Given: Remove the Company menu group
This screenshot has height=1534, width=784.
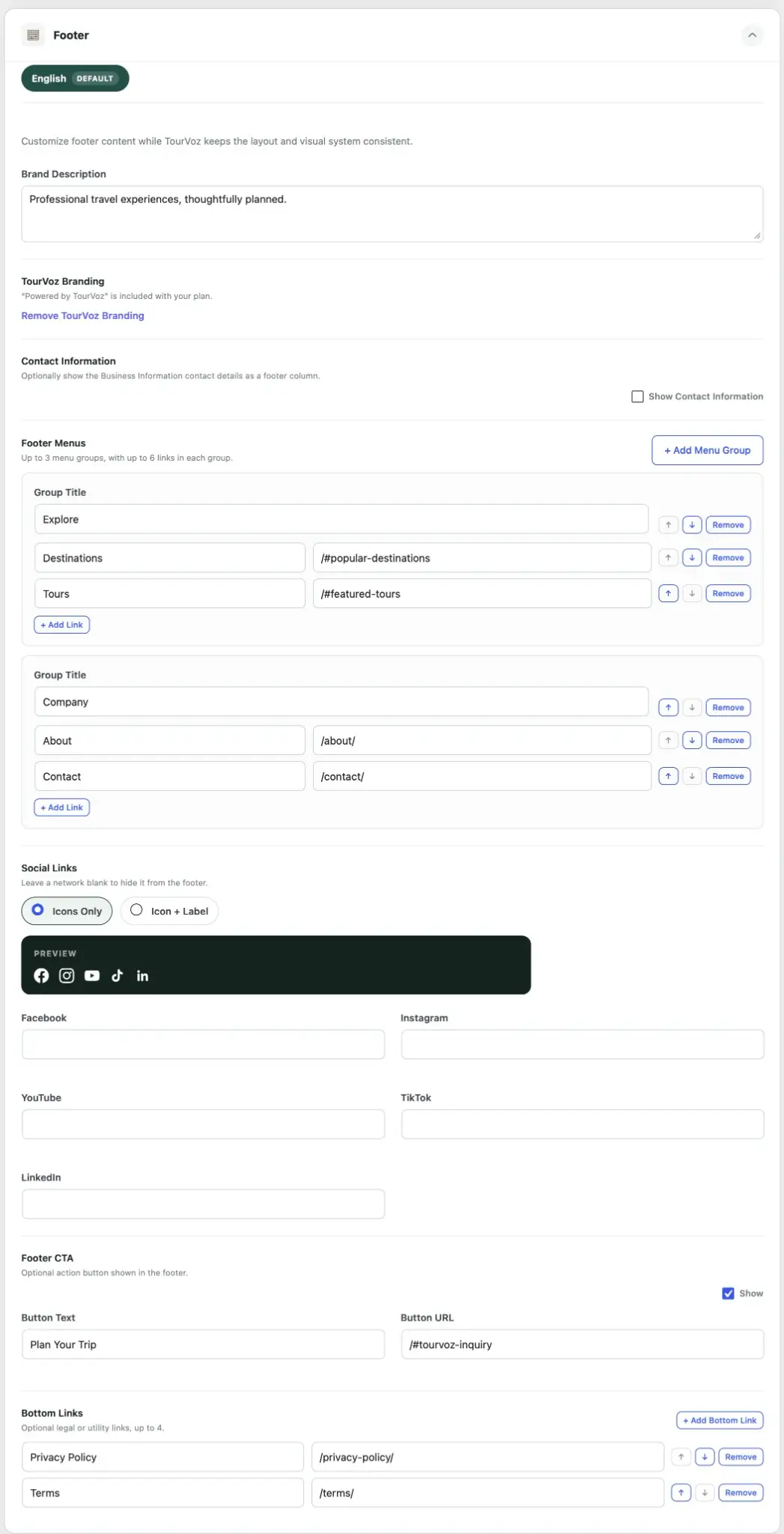Looking at the screenshot, I should [x=728, y=708].
